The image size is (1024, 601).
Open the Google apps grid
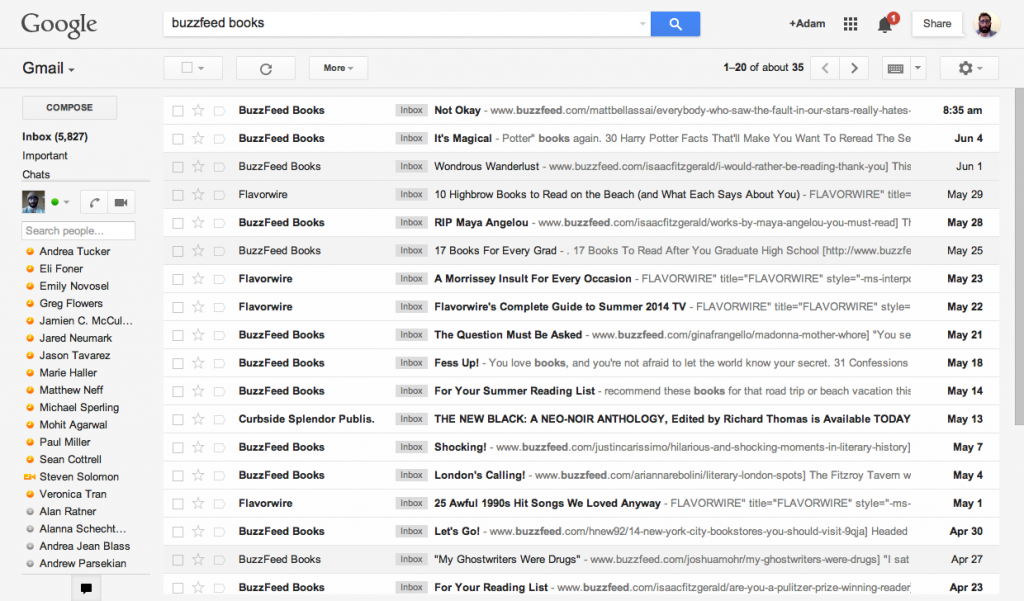tap(851, 24)
